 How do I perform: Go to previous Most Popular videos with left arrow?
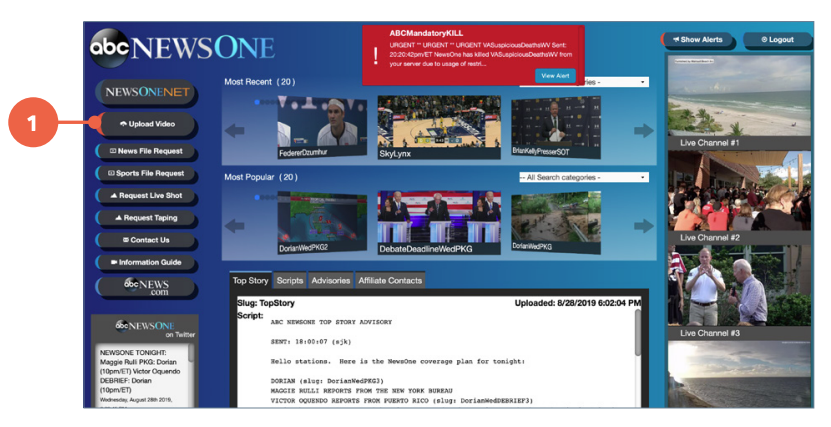click(x=235, y=226)
